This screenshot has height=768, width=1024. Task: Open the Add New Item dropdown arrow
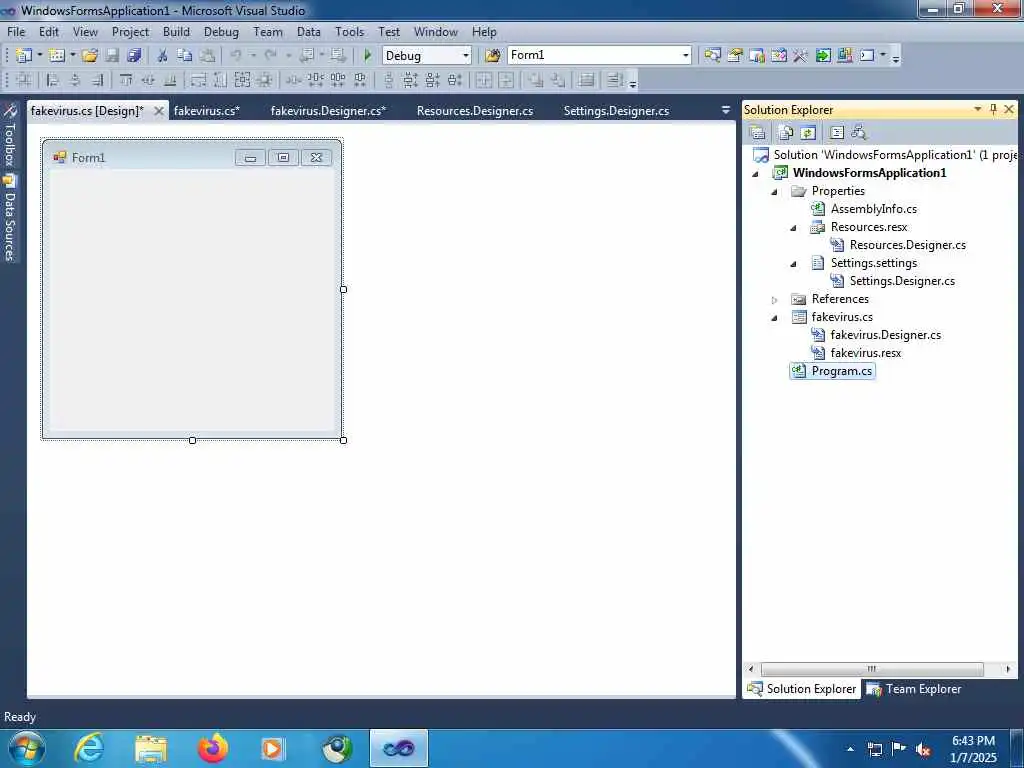click(x=72, y=56)
